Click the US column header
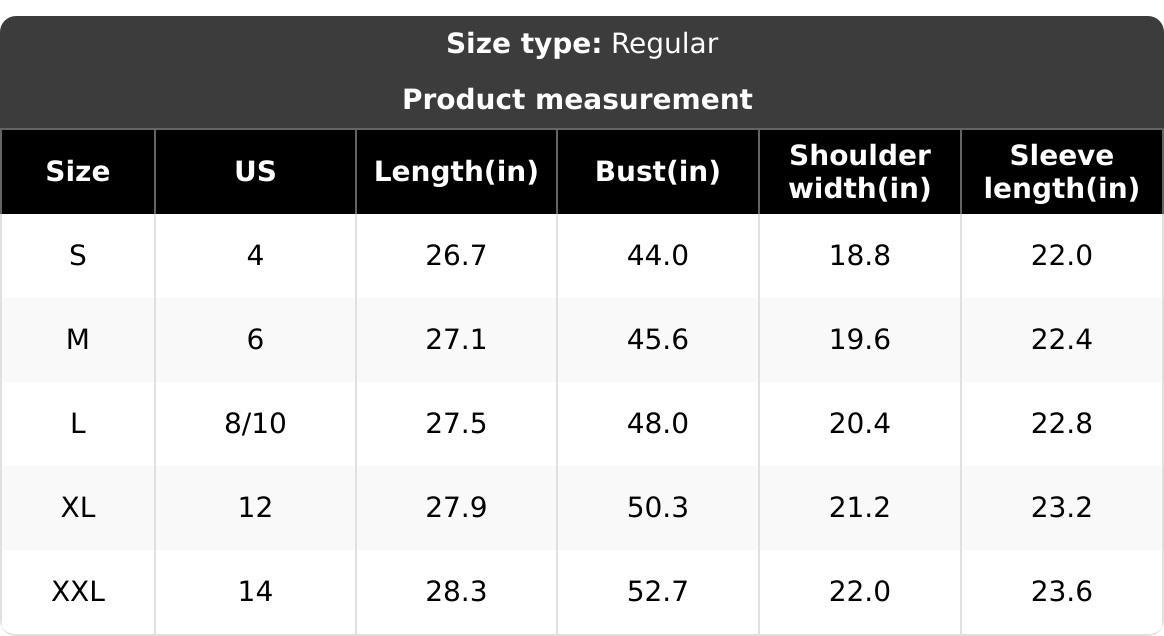This screenshot has width=1164, height=636. tap(255, 172)
